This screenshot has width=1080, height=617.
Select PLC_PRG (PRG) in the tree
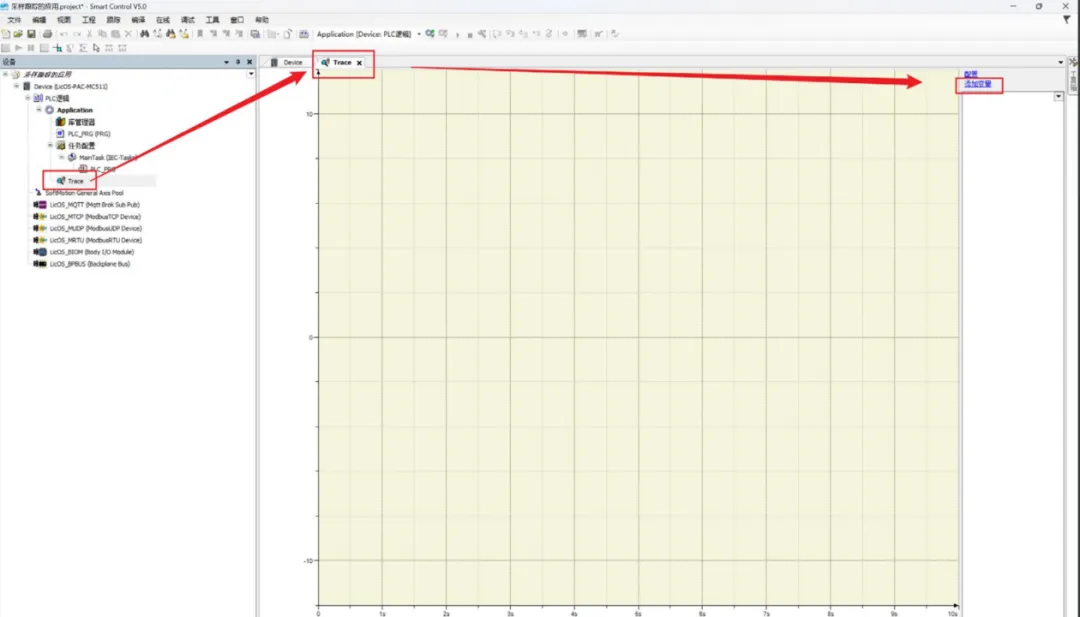[x=88, y=134]
